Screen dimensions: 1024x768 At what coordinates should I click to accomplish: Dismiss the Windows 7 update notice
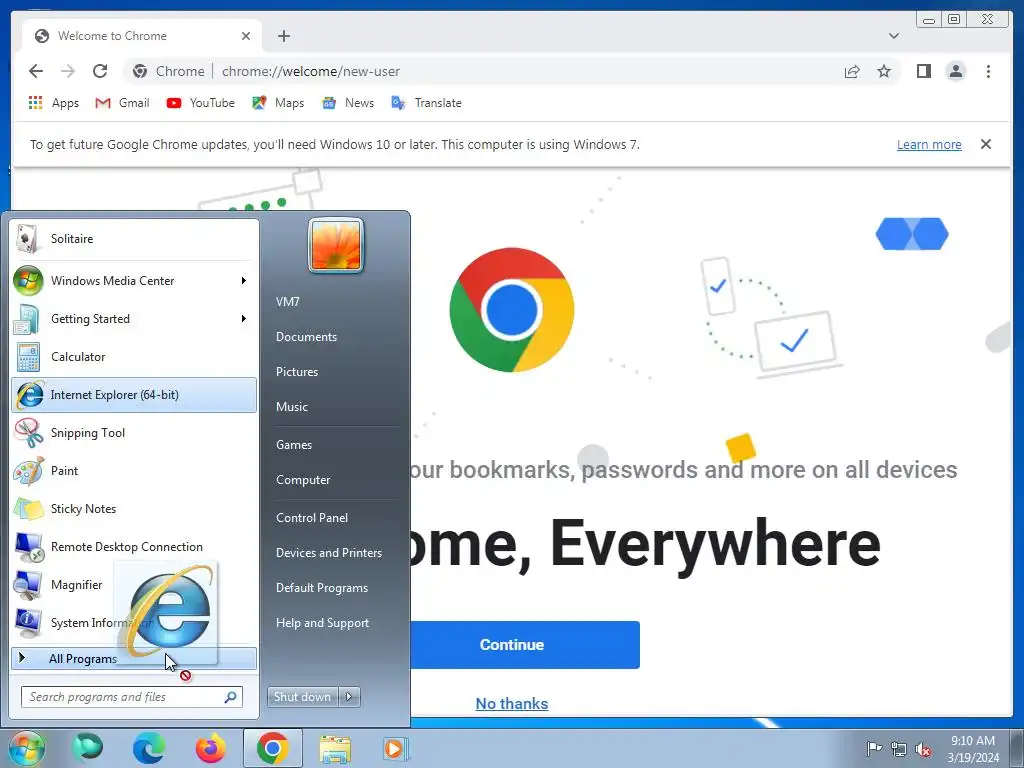[x=986, y=144]
